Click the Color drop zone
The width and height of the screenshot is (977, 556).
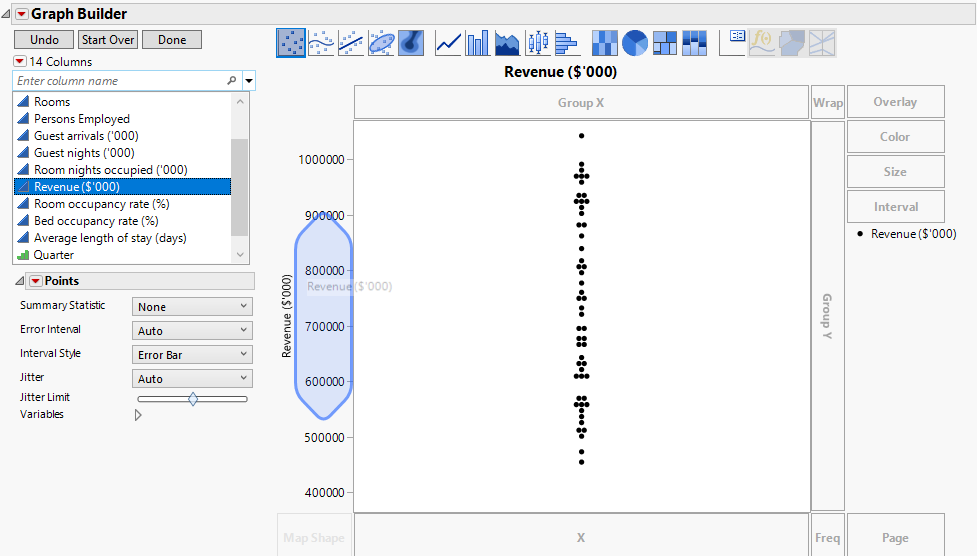tap(895, 137)
